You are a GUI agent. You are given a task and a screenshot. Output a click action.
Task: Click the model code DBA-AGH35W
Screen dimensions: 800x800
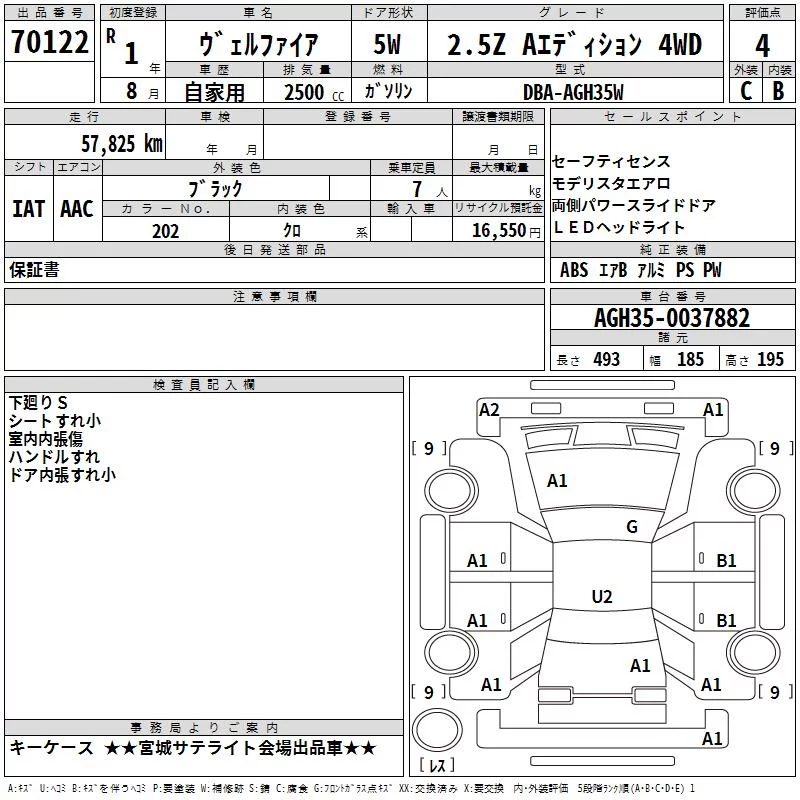coord(573,92)
